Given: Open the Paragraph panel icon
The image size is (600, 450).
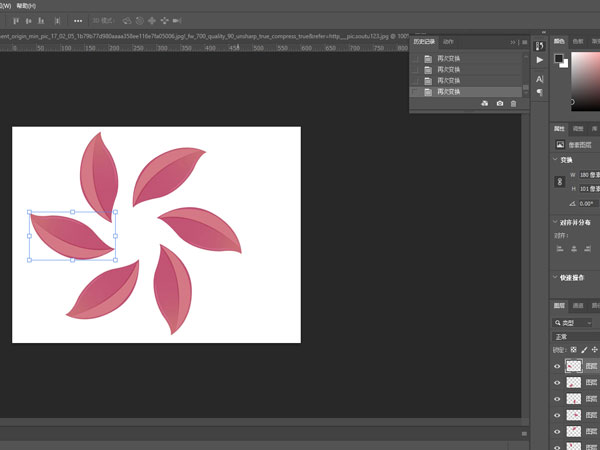Looking at the screenshot, I should pos(540,93).
